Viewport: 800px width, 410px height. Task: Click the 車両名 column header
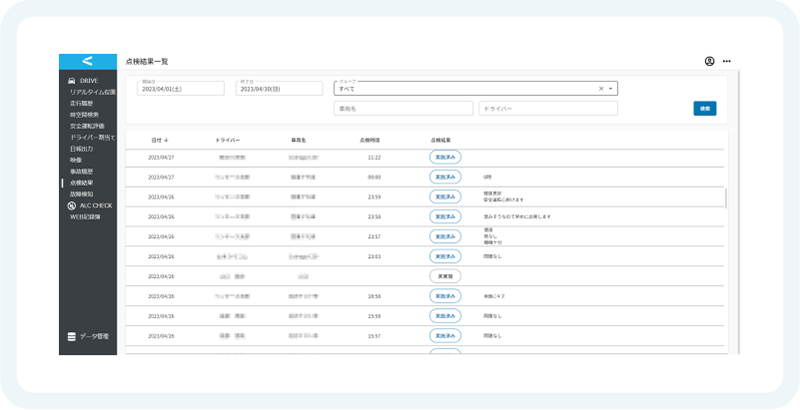(x=298, y=140)
